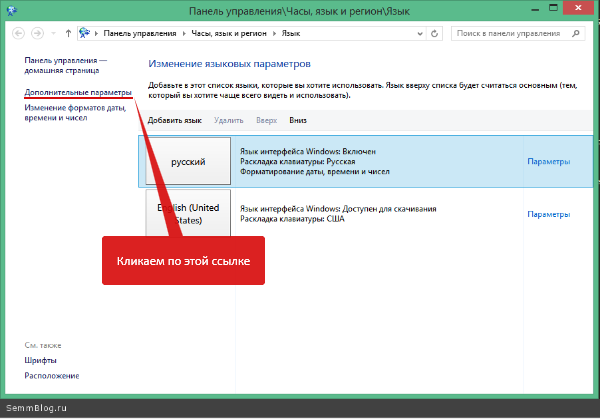
Task: Click 'Добавить язык' button
Action: [174, 120]
